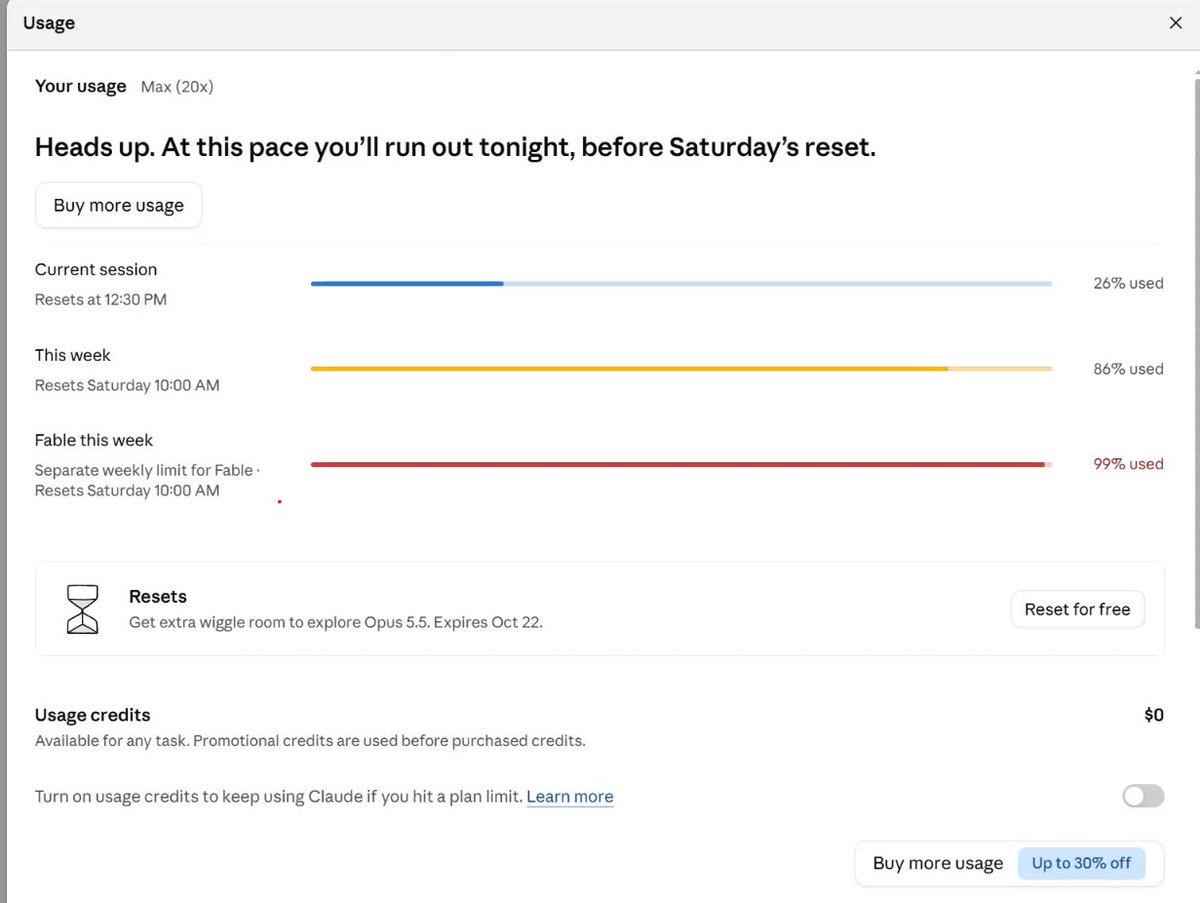Viewport: 1200px width, 903px height.
Task: Click the 86% used text
Action: pos(1128,369)
